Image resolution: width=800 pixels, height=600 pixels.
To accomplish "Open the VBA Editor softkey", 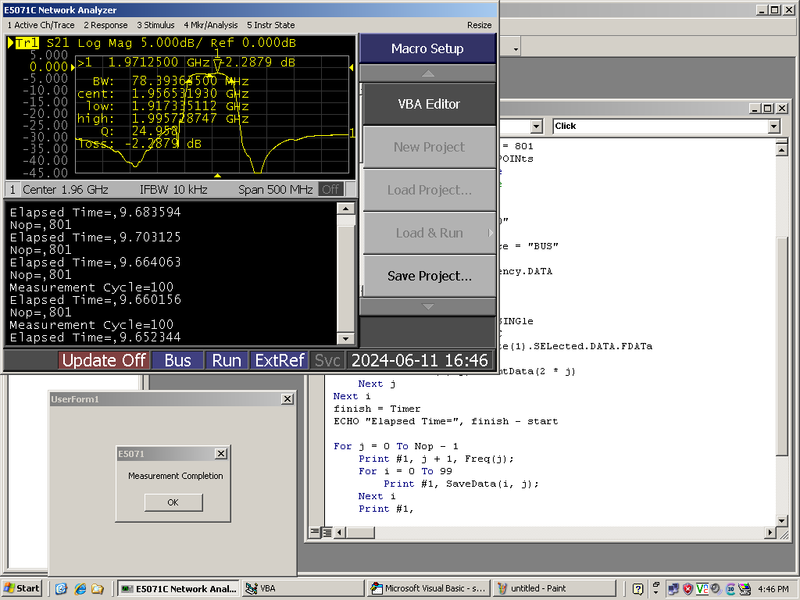I will click(428, 104).
